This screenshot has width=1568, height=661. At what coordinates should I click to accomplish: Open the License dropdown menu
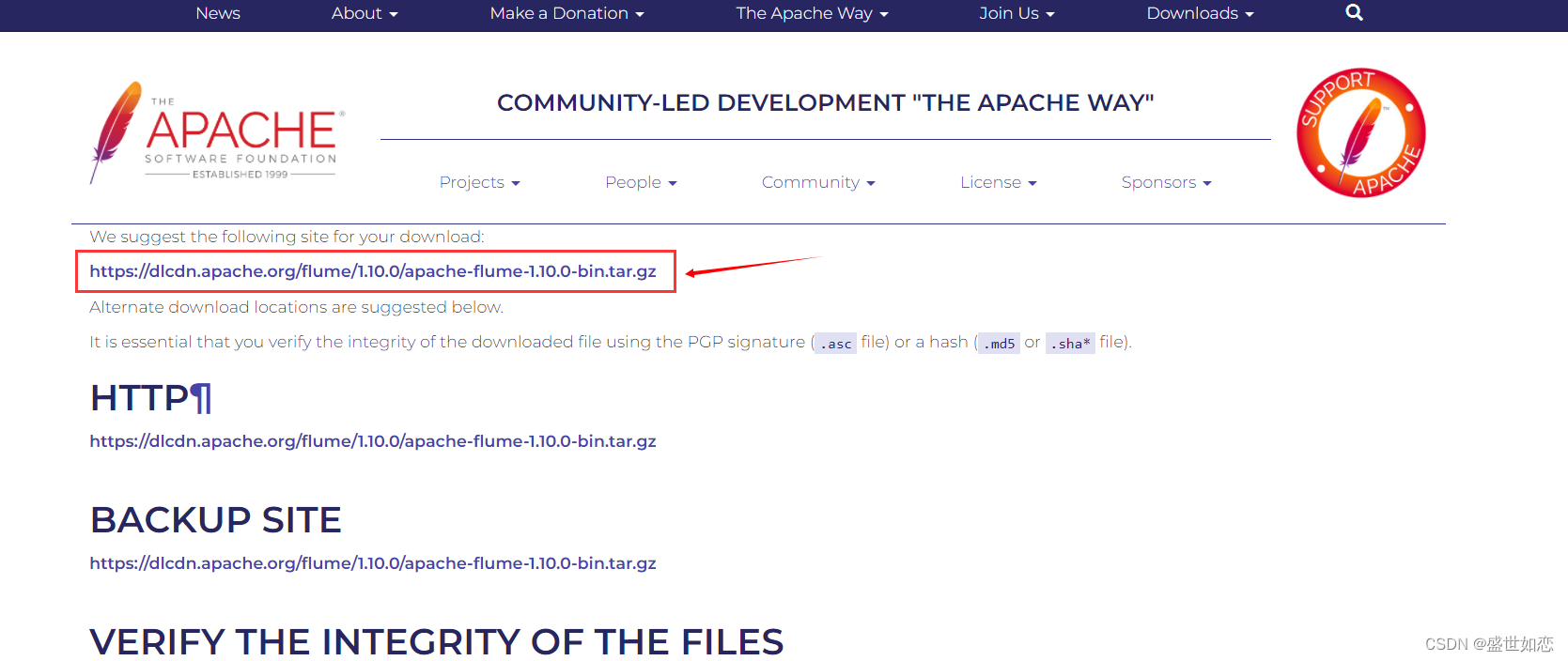point(998,182)
